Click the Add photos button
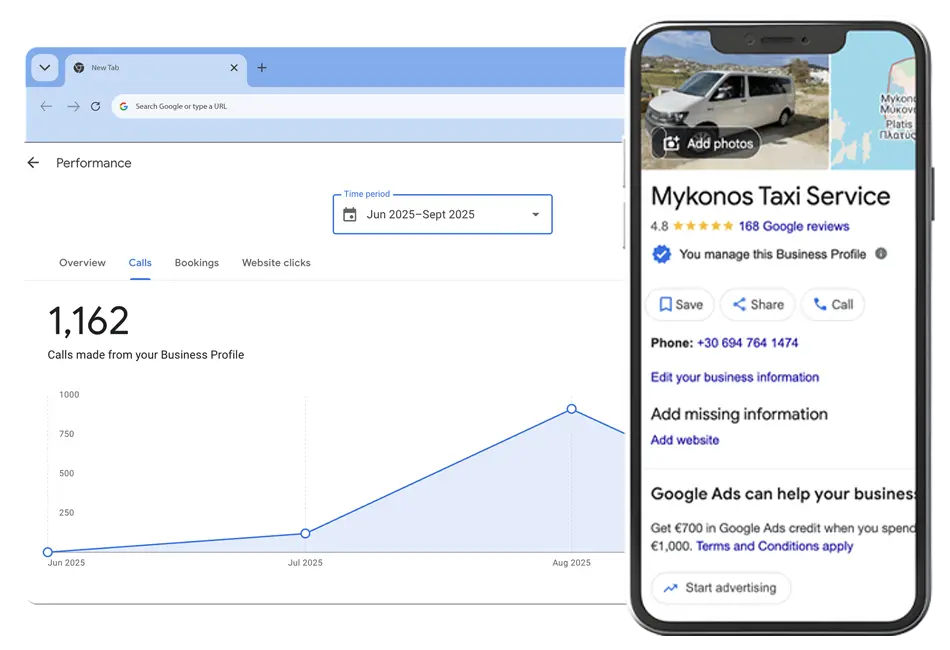 pos(707,144)
